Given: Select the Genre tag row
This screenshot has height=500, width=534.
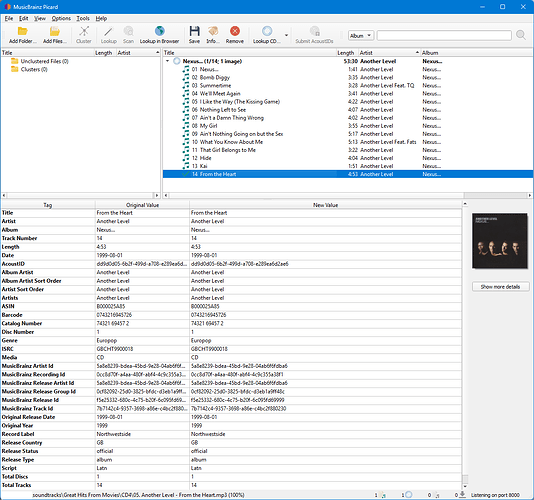Looking at the screenshot, I should pyautogui.click(x=231, y=340).
